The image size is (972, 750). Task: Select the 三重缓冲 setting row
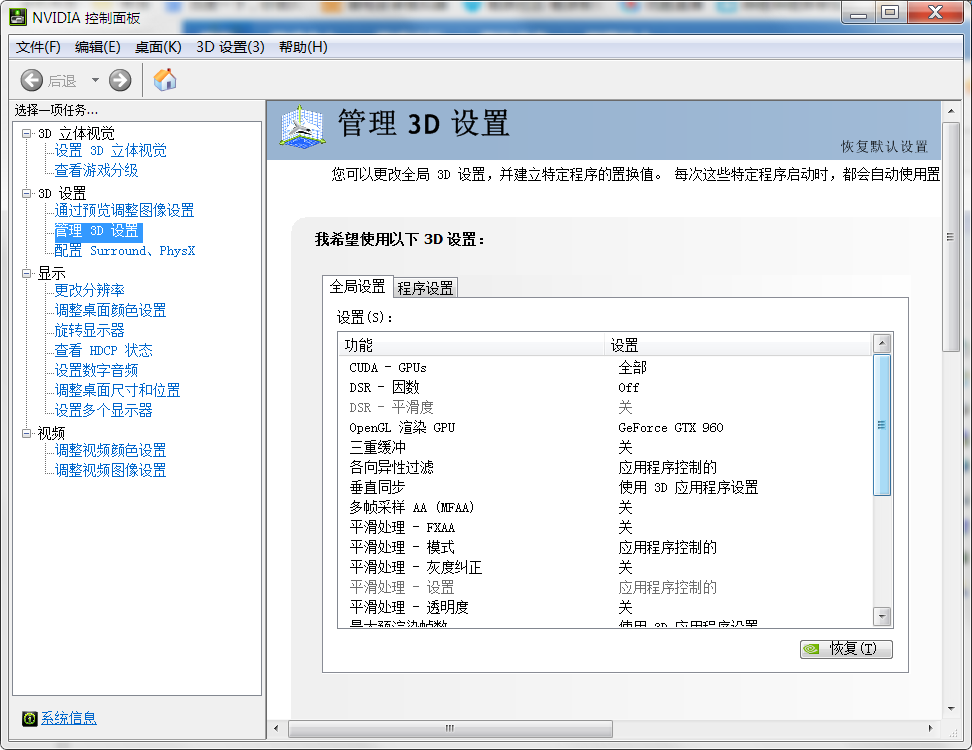pyautogui.click(x=377, y=447)
